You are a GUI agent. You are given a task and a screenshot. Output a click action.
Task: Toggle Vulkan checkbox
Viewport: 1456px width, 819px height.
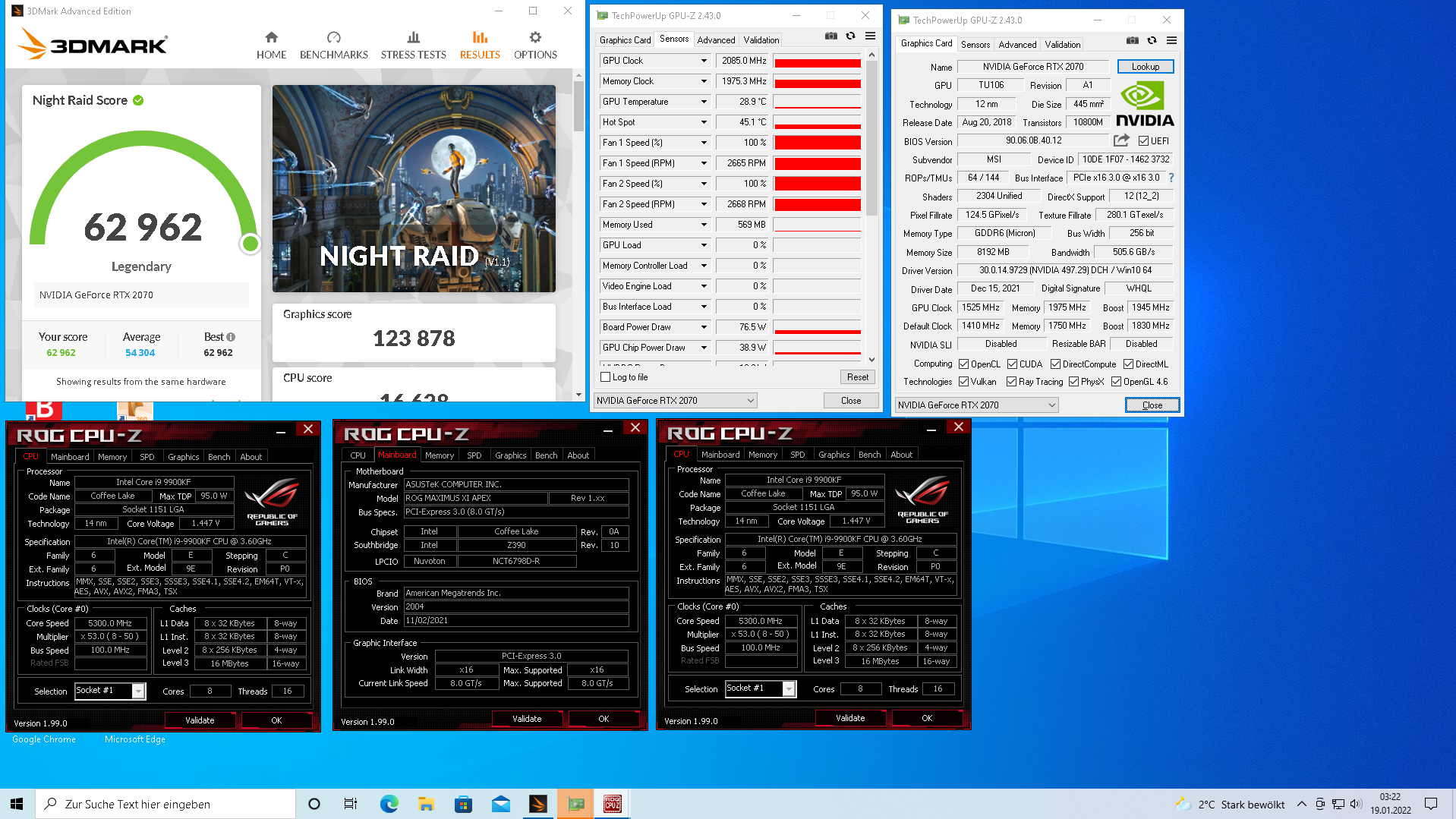pyautogui.click(x=963, y=382)
